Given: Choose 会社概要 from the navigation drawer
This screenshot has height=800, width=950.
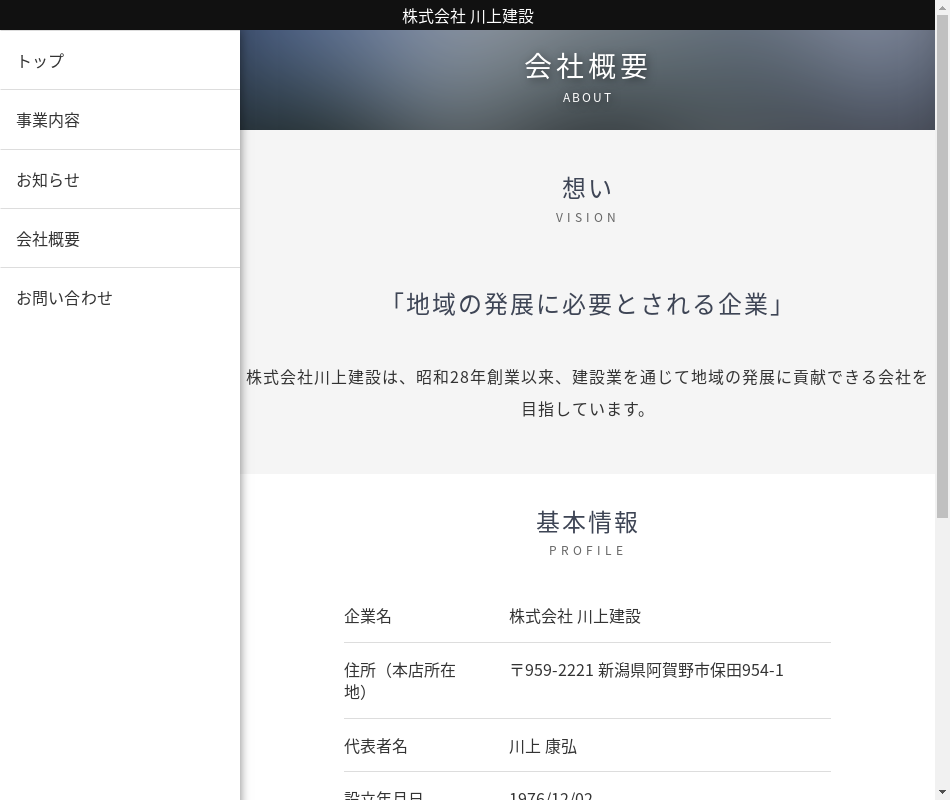Looking at the screenshot, I should coord(48,239).
